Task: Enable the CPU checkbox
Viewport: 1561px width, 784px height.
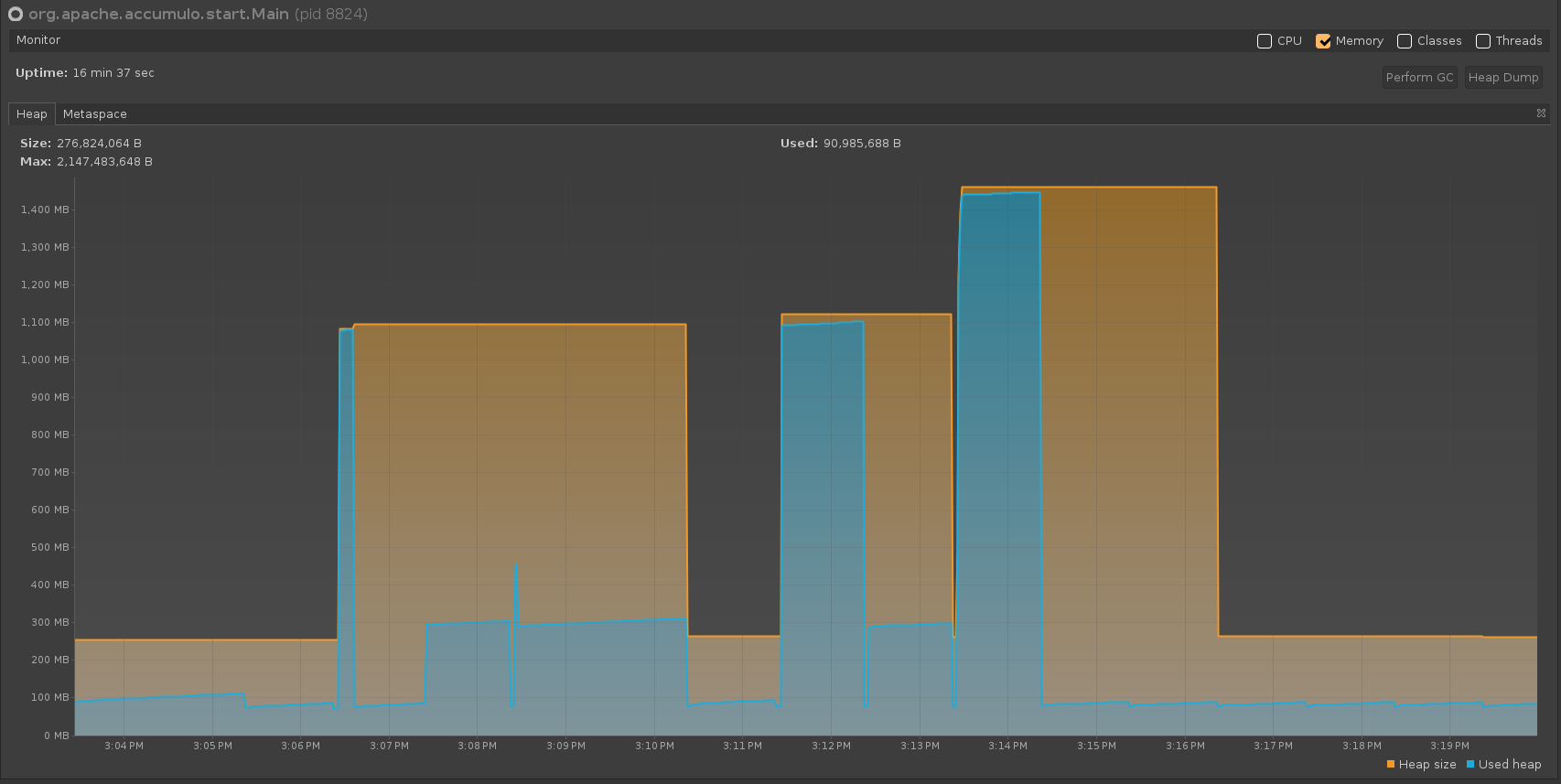Action: (1265, 41)
